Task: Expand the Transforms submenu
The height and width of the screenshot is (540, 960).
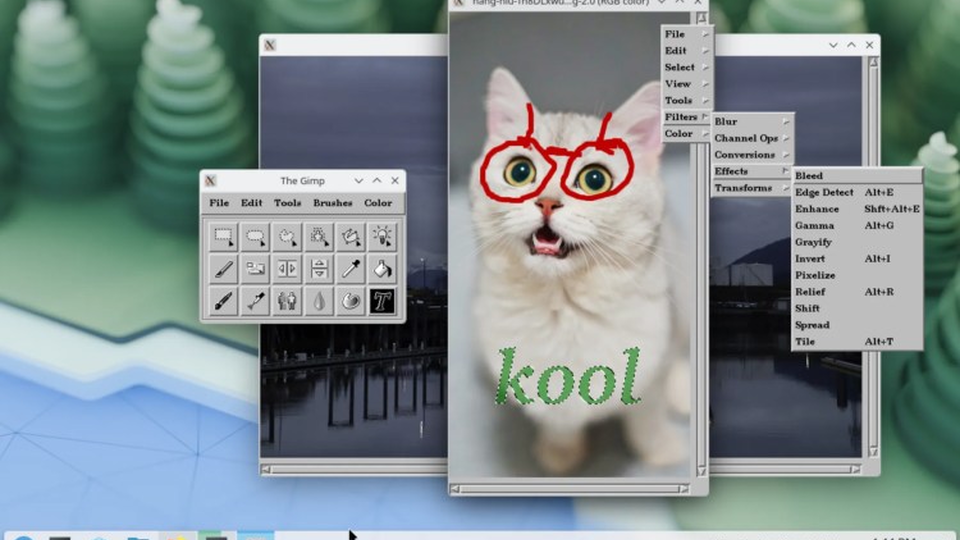Action: [x=752, y=188]
